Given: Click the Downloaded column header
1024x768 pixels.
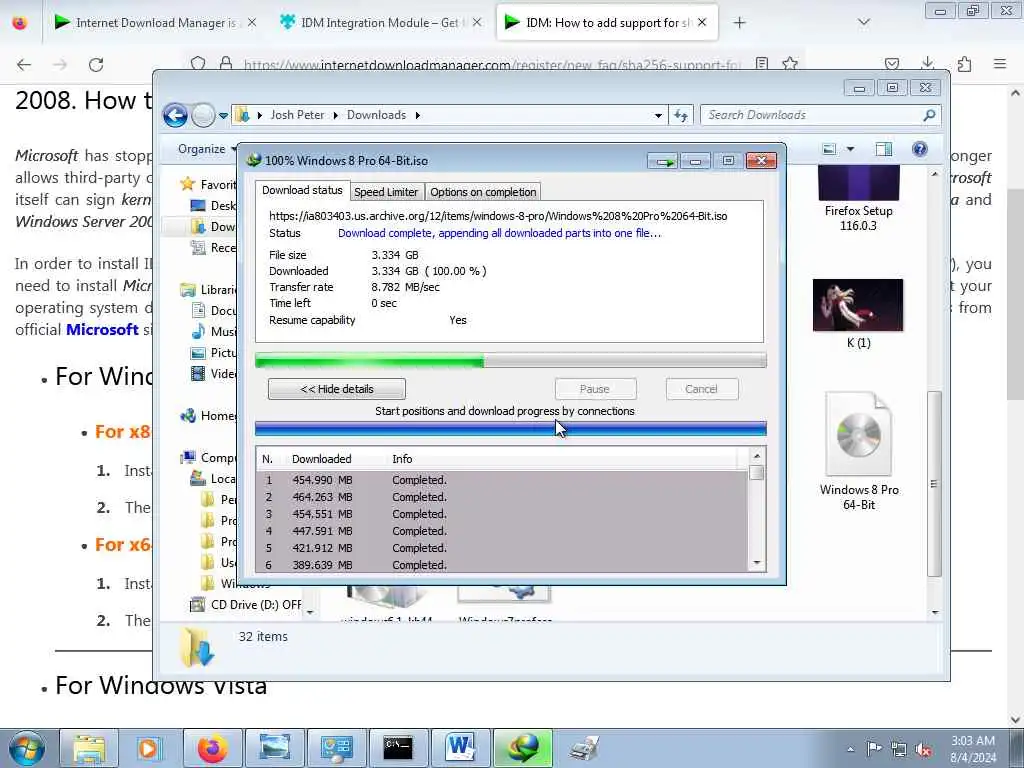Looking at the screenshot, I should [x=321, y=459].
